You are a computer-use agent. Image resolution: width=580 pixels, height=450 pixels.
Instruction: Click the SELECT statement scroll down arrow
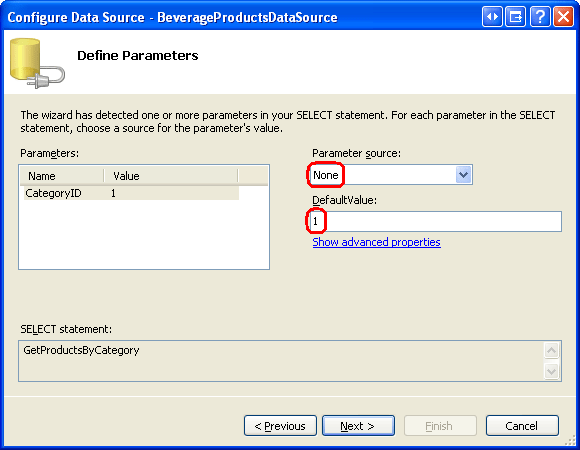click(552, 371)
